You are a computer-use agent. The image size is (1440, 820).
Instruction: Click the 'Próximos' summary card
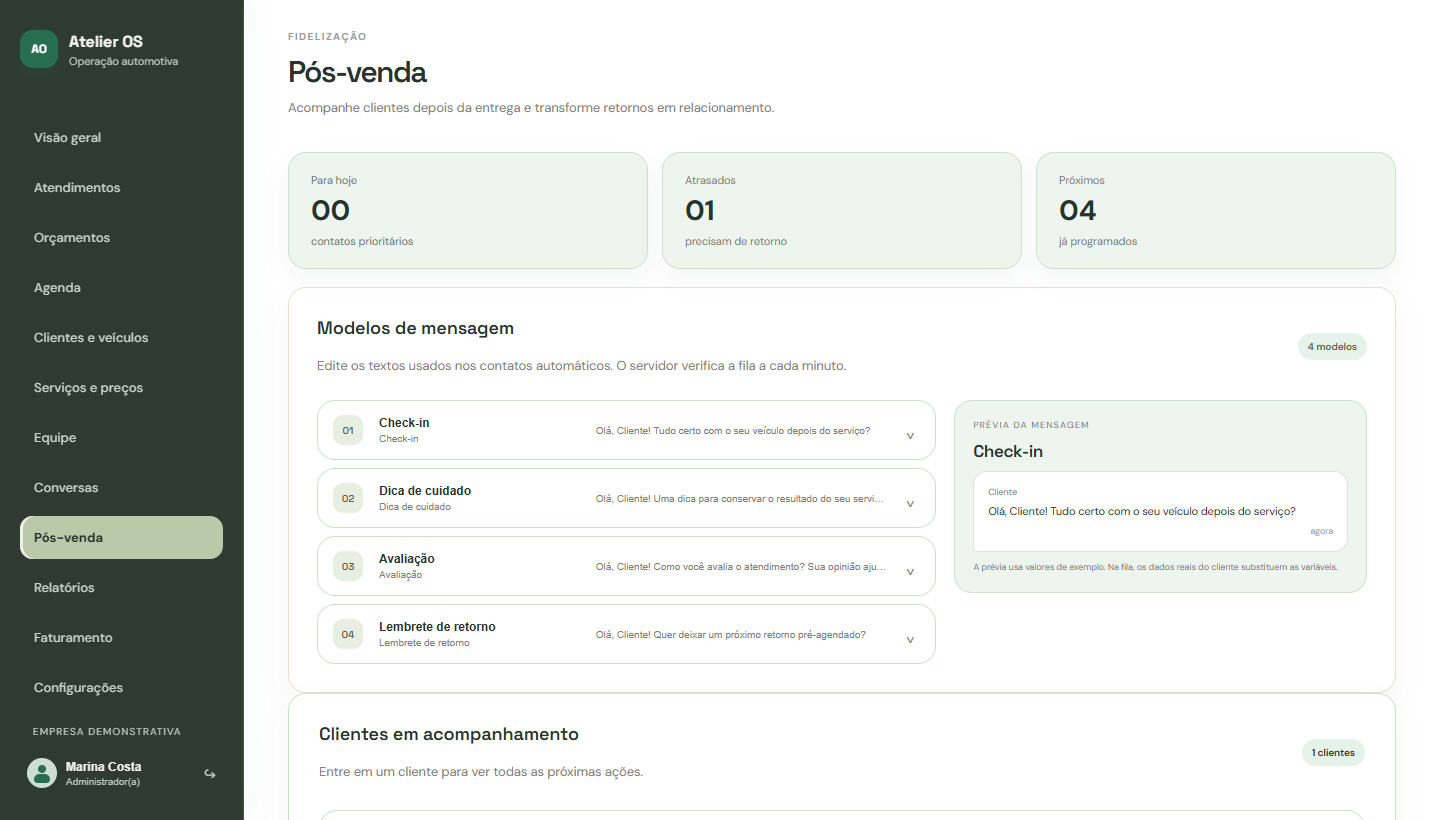(x=1216, y=211)
